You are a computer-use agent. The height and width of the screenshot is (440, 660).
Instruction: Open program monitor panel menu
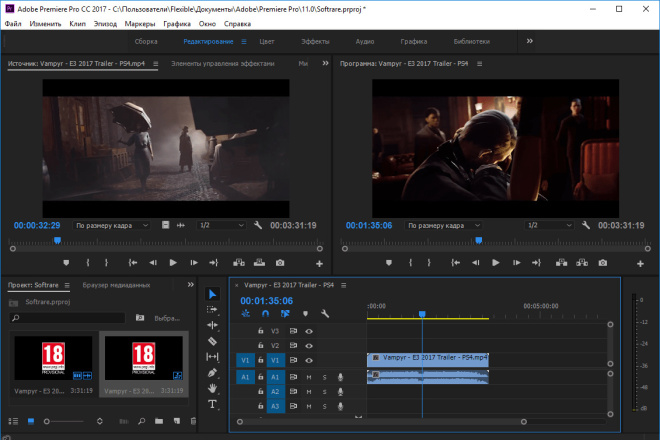point(479,64)
